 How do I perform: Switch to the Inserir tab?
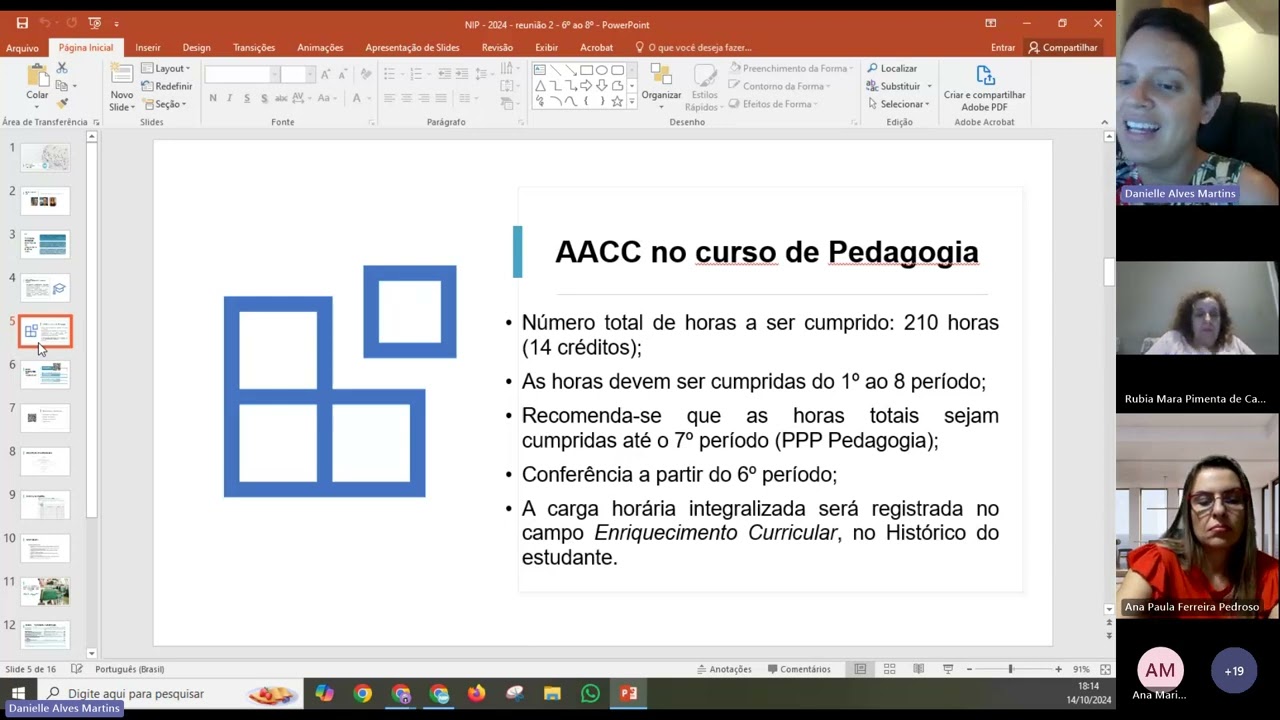click(148, 47)
